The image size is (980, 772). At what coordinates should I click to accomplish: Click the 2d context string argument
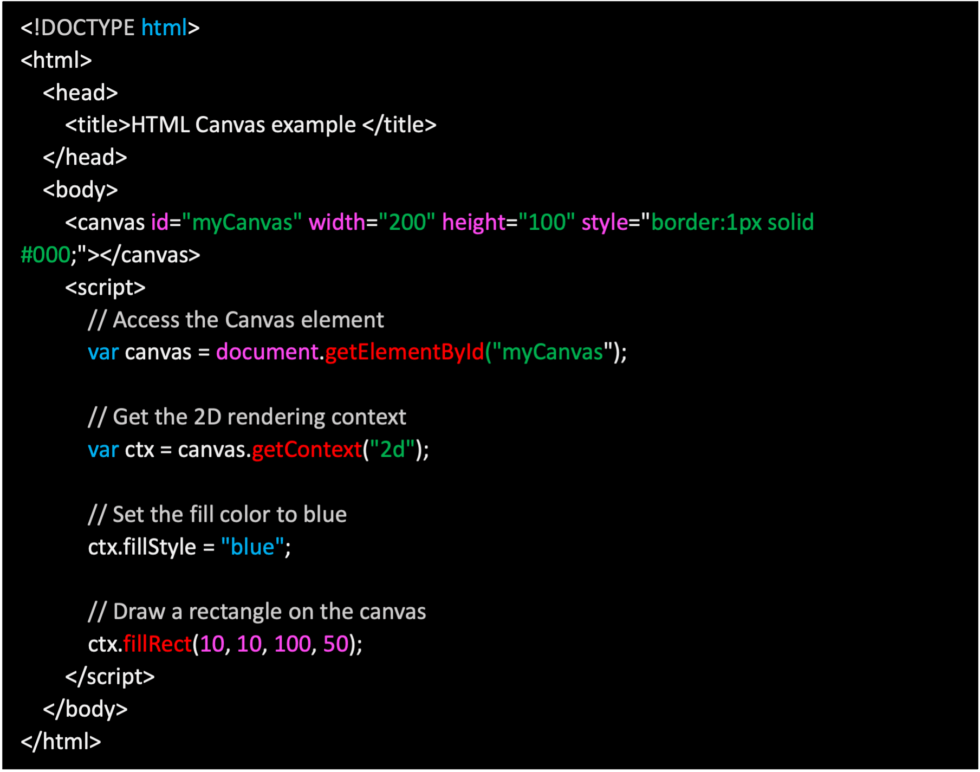click(x=391, y=450)
